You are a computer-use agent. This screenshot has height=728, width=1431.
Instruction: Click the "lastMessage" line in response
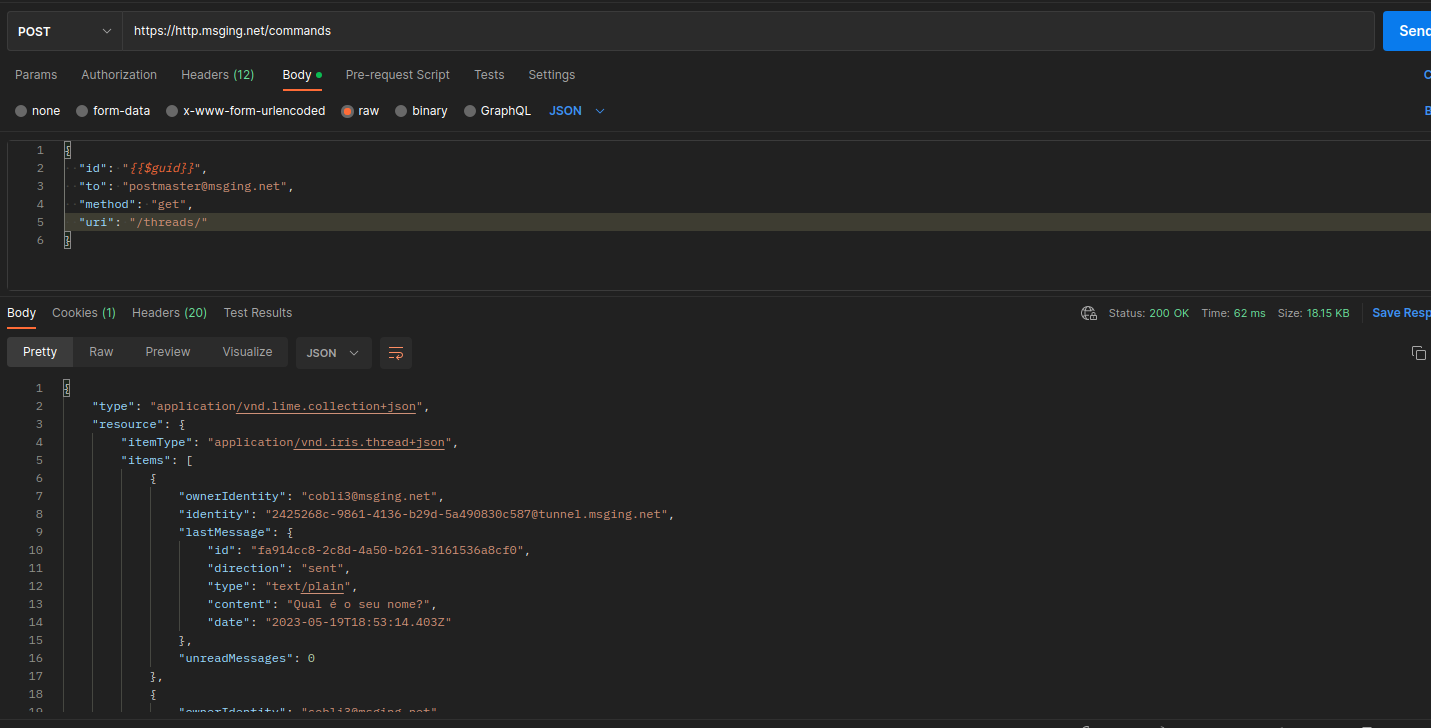point(236,532)
